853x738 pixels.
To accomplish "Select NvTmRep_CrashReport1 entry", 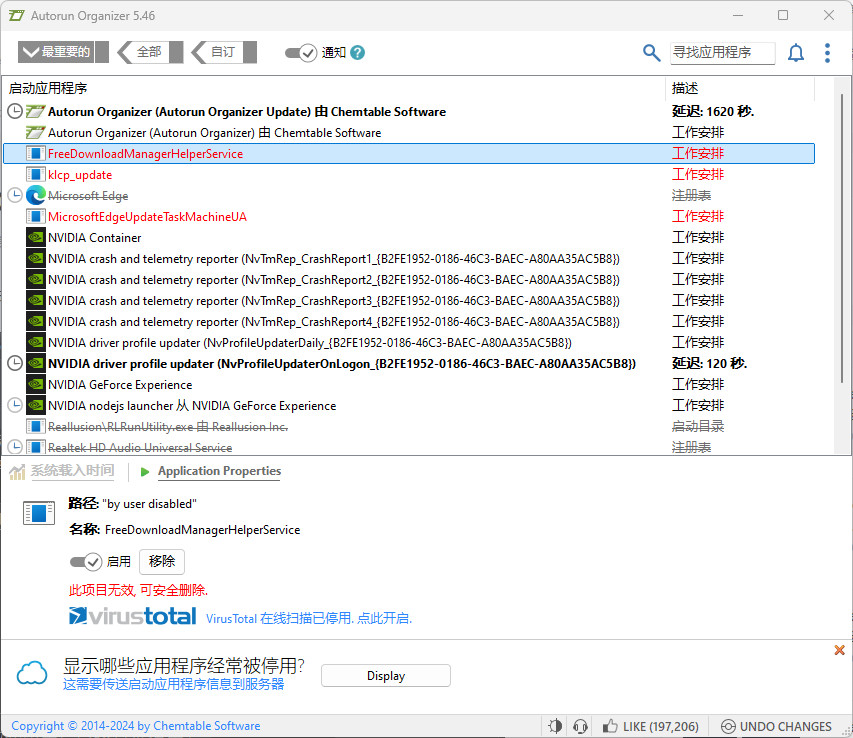I will (x=409, y=258).
